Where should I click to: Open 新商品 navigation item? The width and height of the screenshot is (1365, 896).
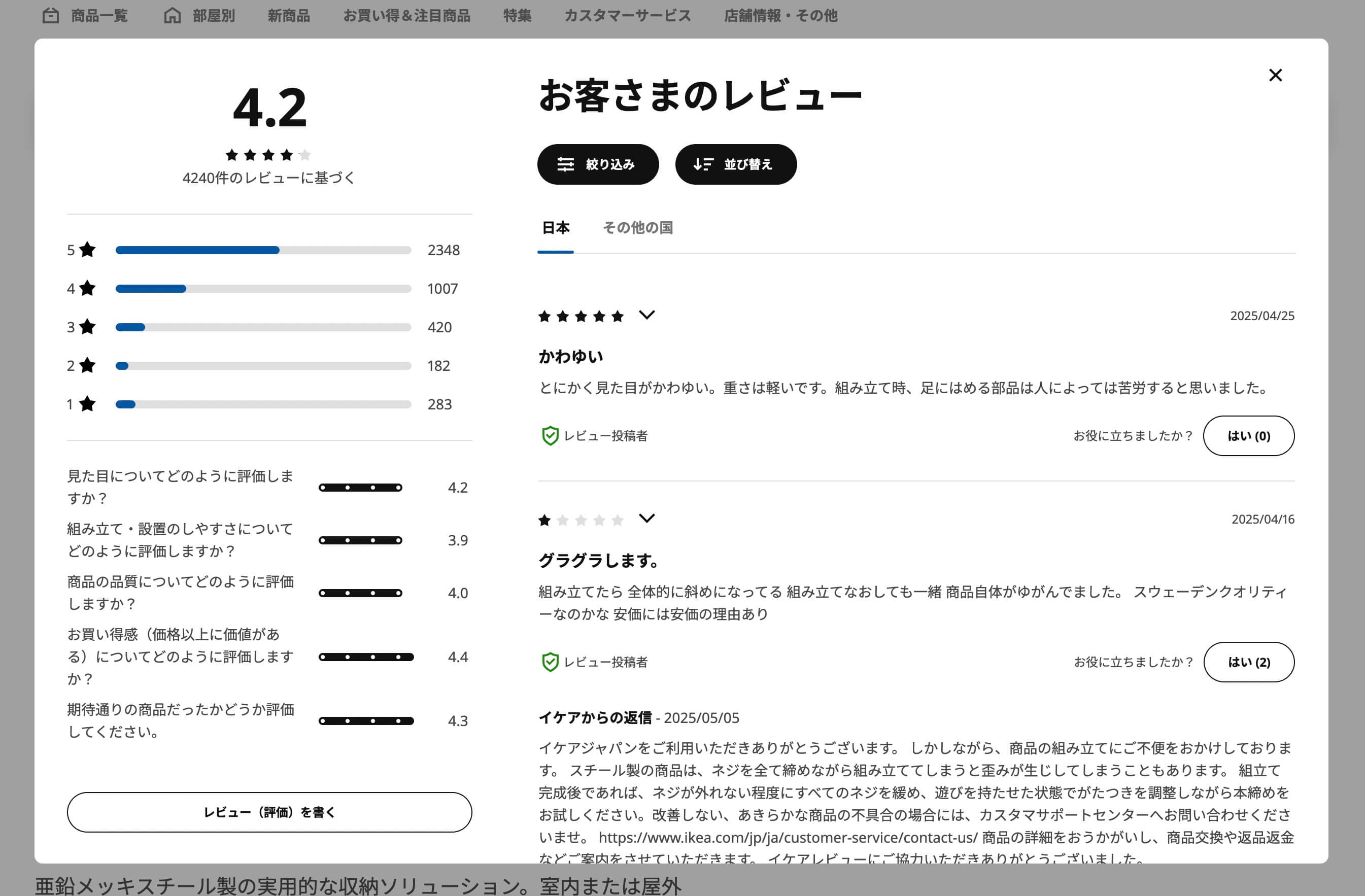tap(289, 16)
